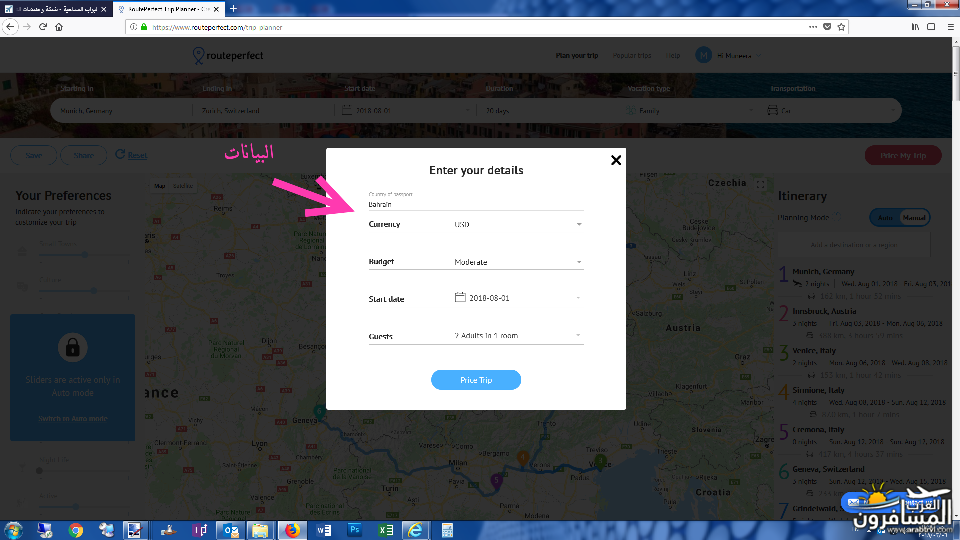Switch to Firefox in the taskbar

click(x=292, y=530)
